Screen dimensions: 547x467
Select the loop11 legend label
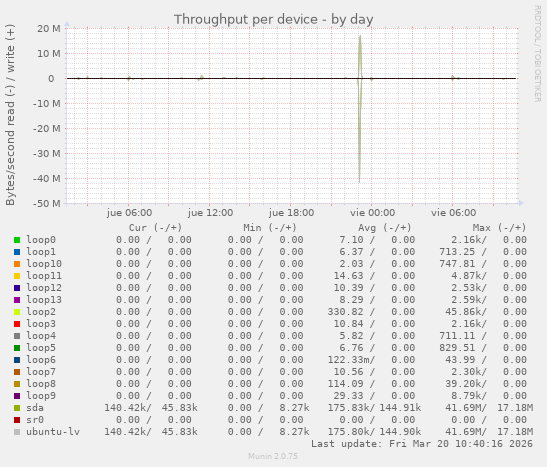44,276
